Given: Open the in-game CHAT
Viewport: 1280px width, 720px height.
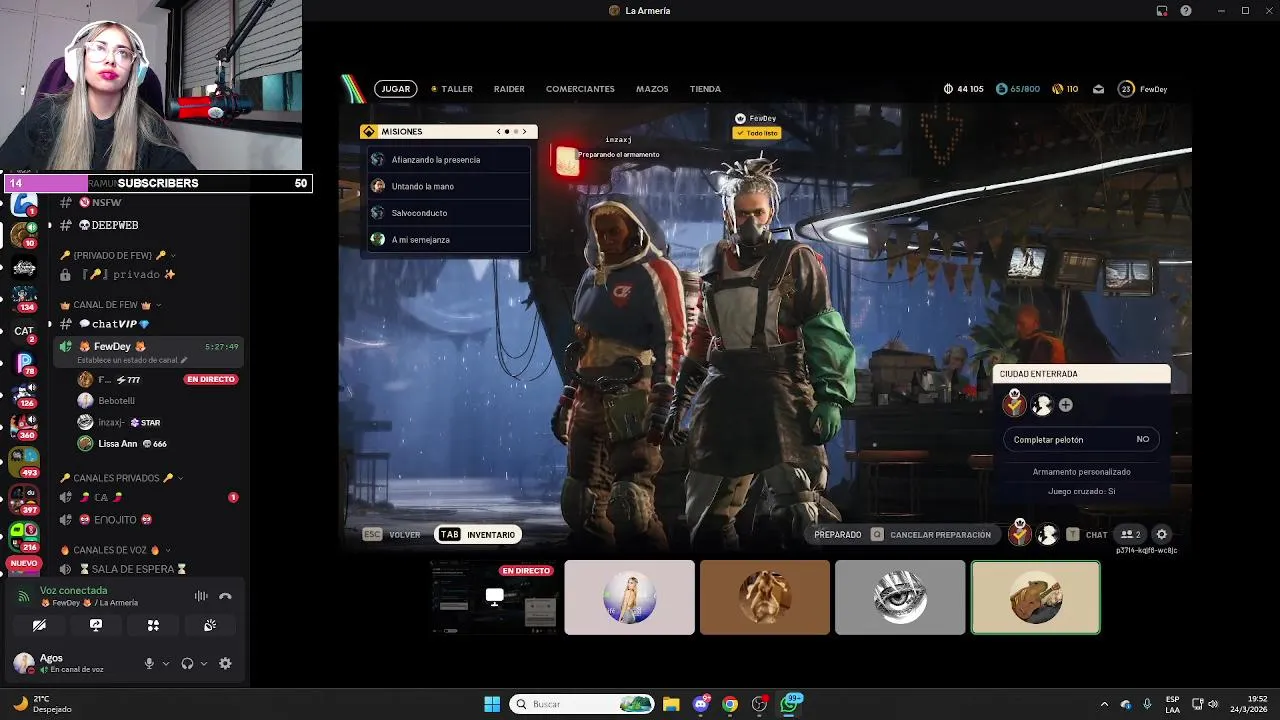Looking at the screenshot, I should [1087, 535].
